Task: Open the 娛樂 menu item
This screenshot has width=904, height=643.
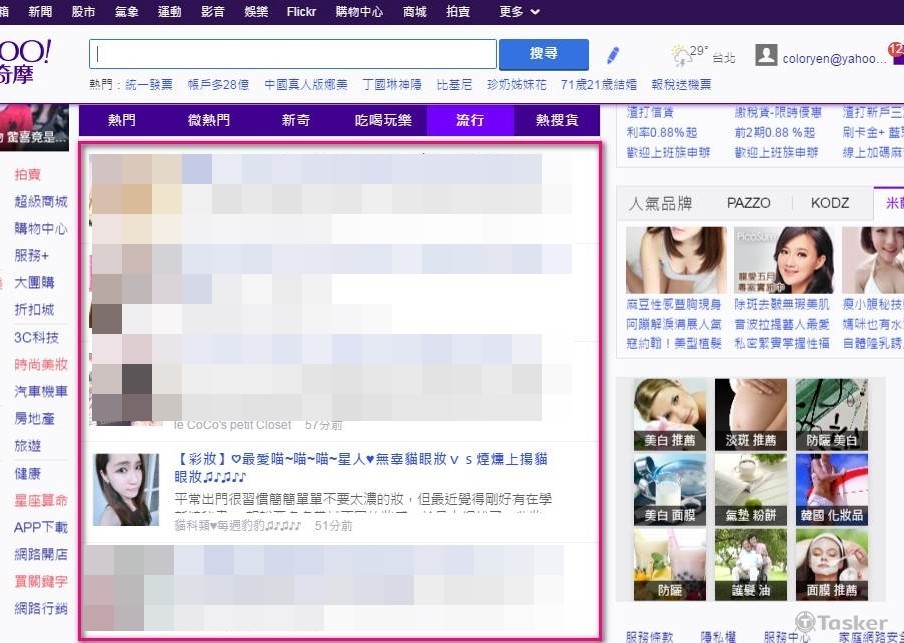Action: [x=256, y=12]
